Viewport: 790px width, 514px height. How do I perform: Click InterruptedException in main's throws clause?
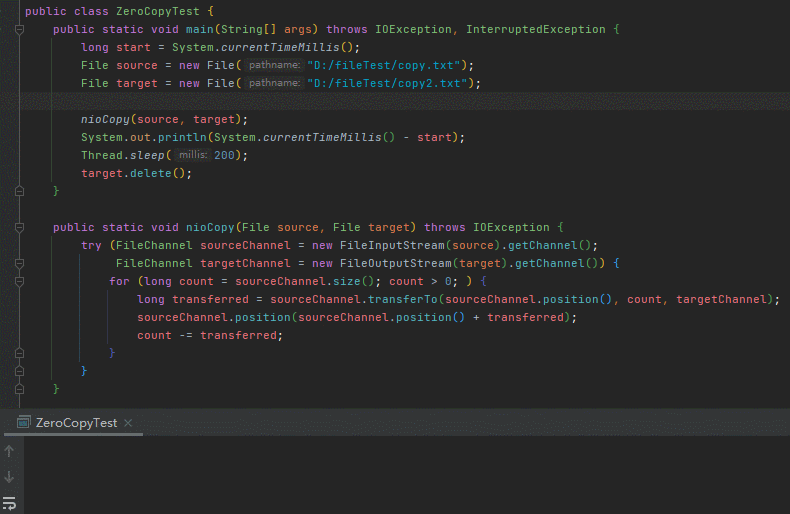pos(536,29)
